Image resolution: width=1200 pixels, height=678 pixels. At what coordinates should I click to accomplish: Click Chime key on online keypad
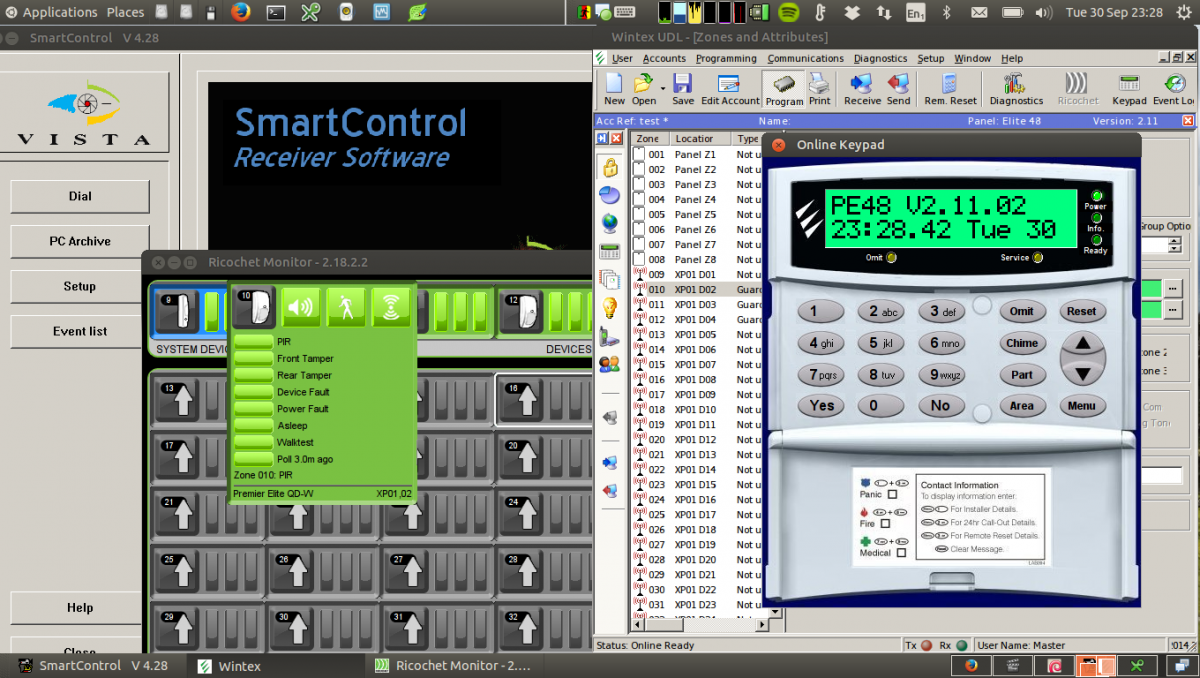pos(1022,343)
